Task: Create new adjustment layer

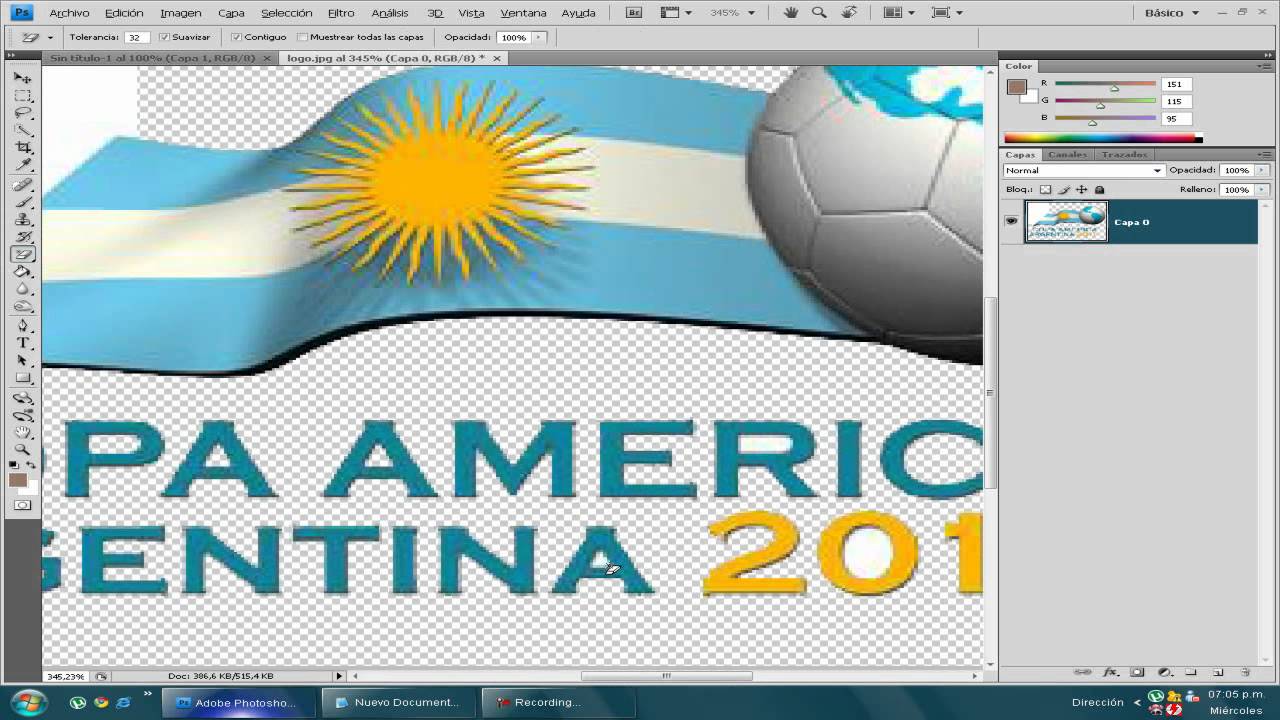Action: [x=1164, y=672]
